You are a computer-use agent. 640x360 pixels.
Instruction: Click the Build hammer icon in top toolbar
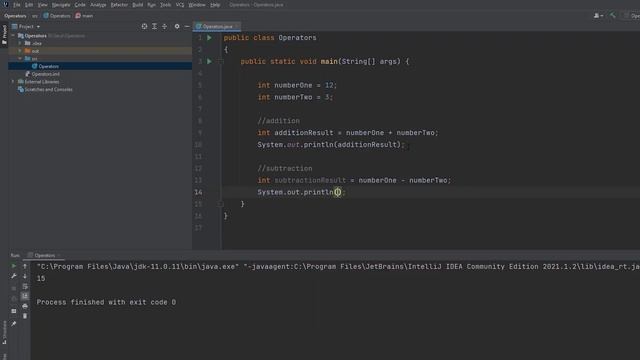[613, 16]
